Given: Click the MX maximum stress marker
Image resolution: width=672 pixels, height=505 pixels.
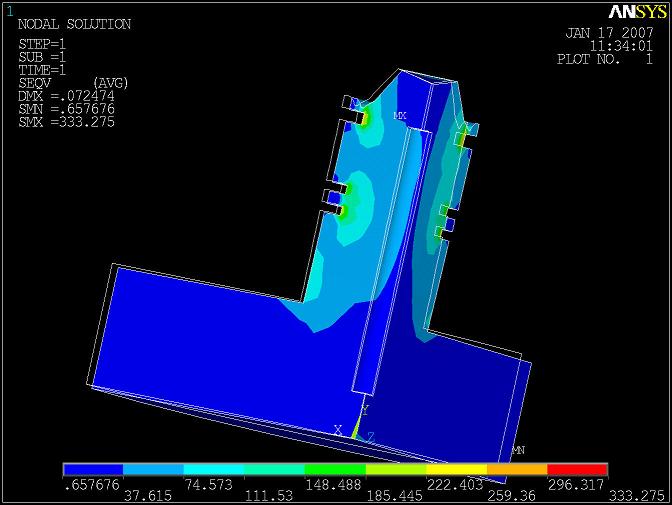Looking at the screenshot, I should [x=399, y=115].
